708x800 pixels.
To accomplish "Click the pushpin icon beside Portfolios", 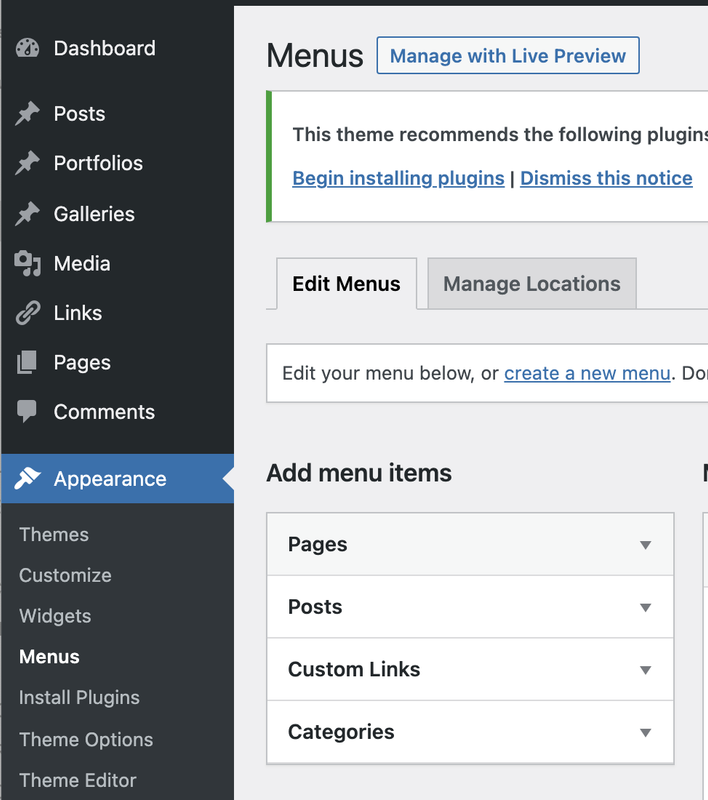I will [27, 163].
